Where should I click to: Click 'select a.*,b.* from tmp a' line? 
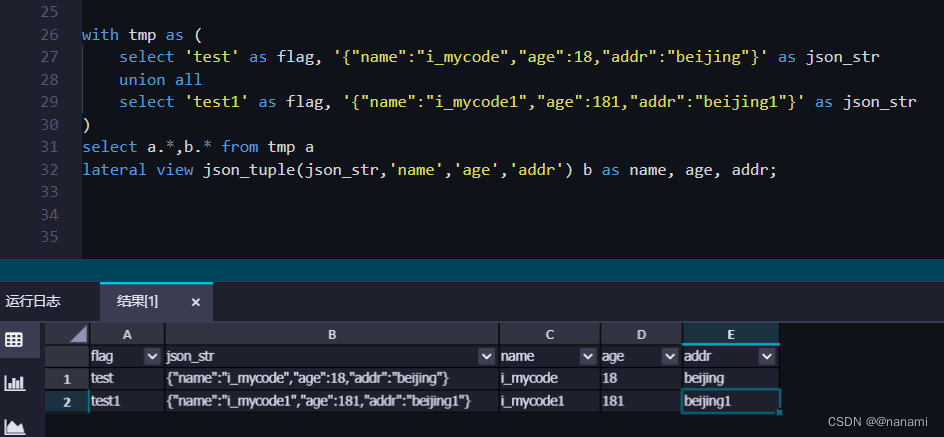tap(198, 147)
